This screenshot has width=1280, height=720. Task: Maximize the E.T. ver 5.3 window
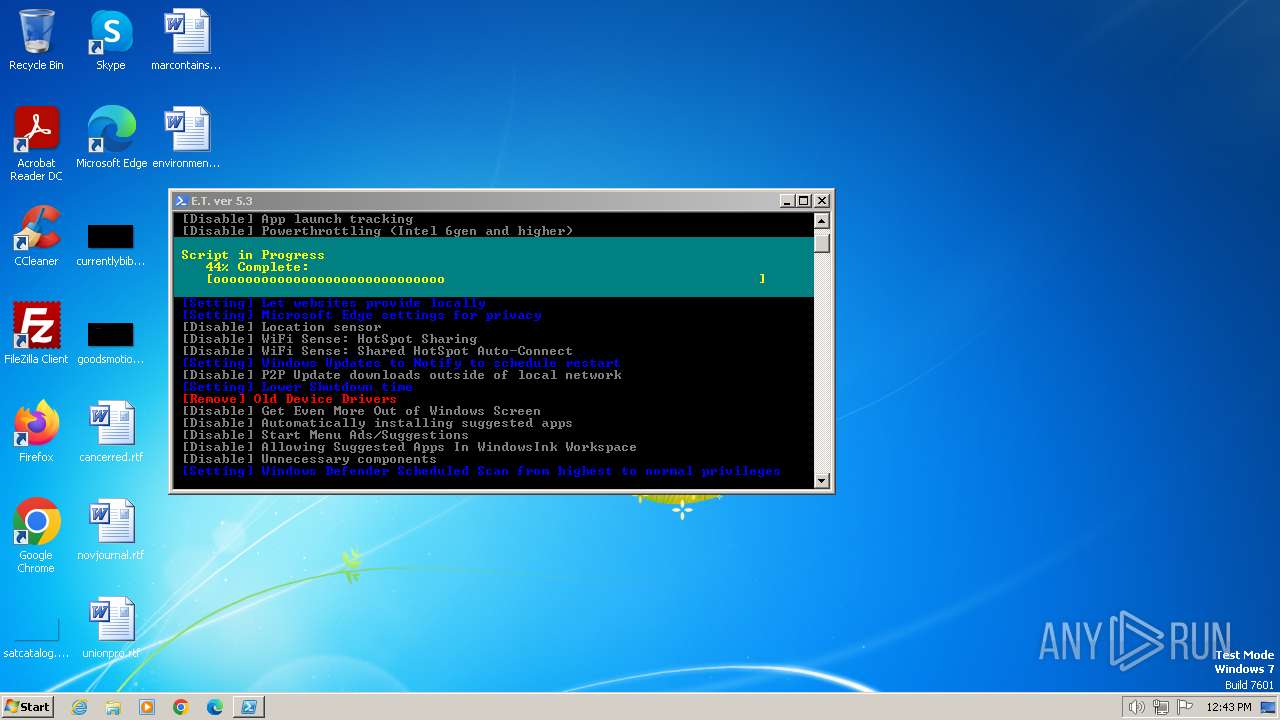pos(804,201)
